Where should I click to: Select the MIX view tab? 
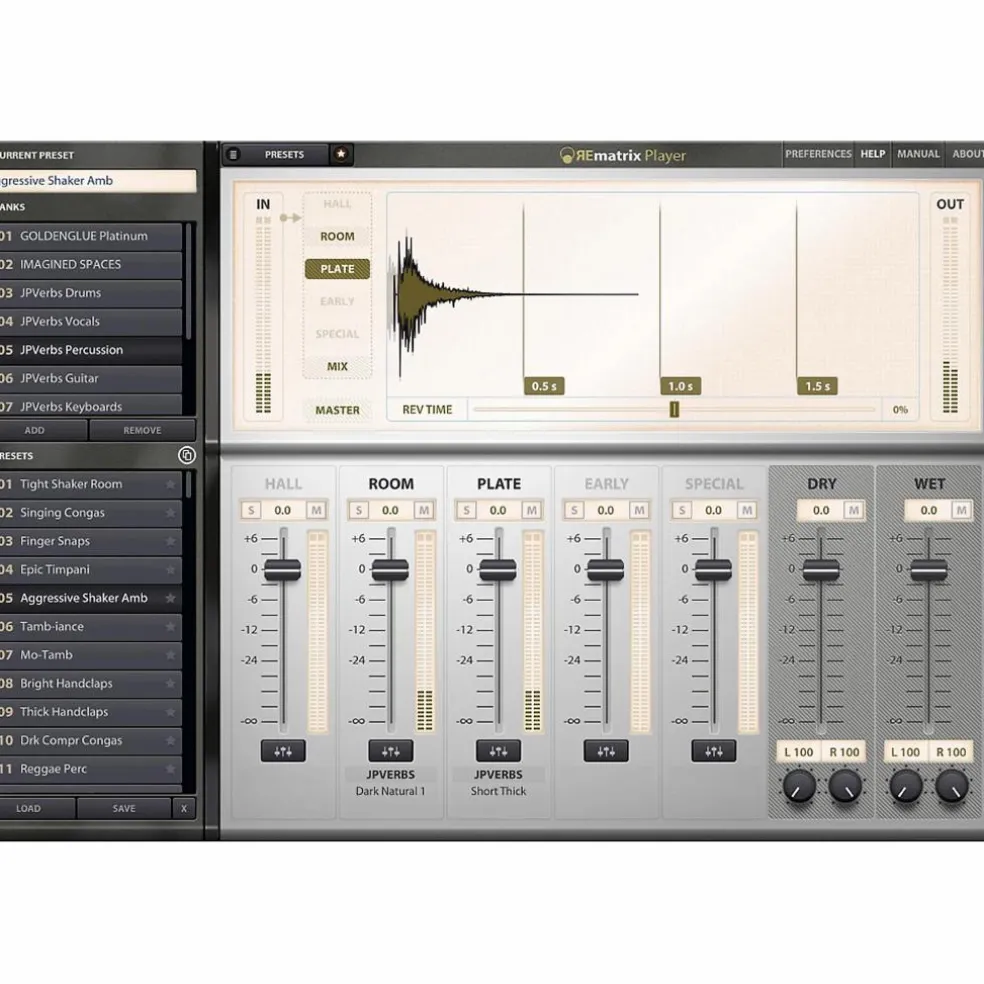coord(337,366)
